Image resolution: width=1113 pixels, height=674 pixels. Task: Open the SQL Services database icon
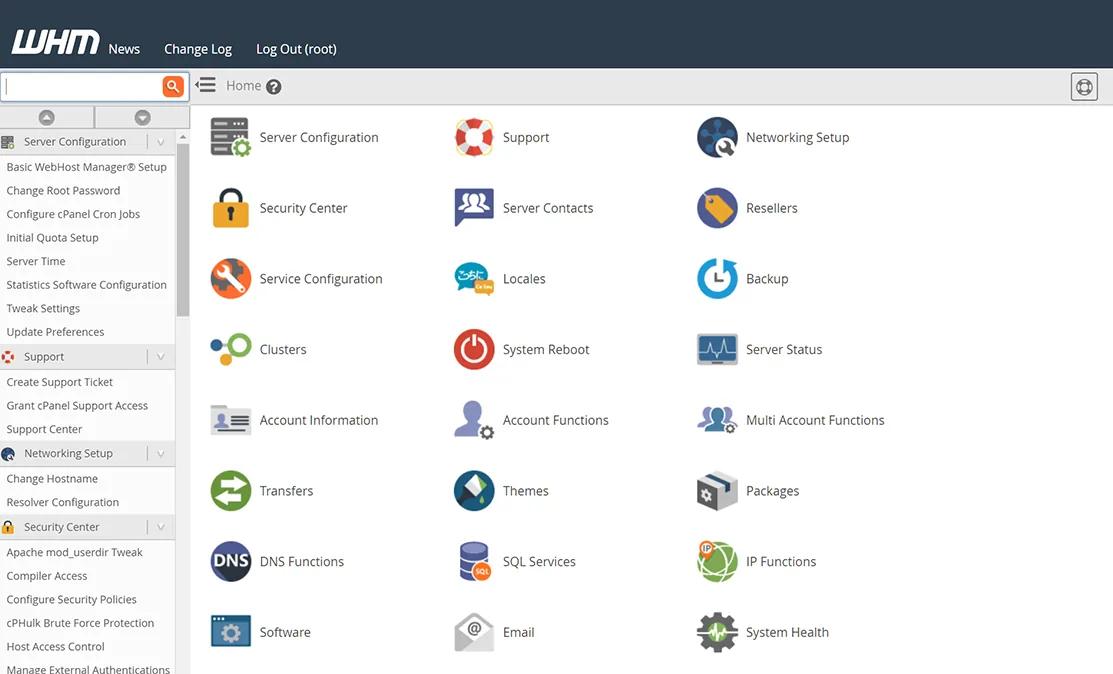click(x=474, y=561)
